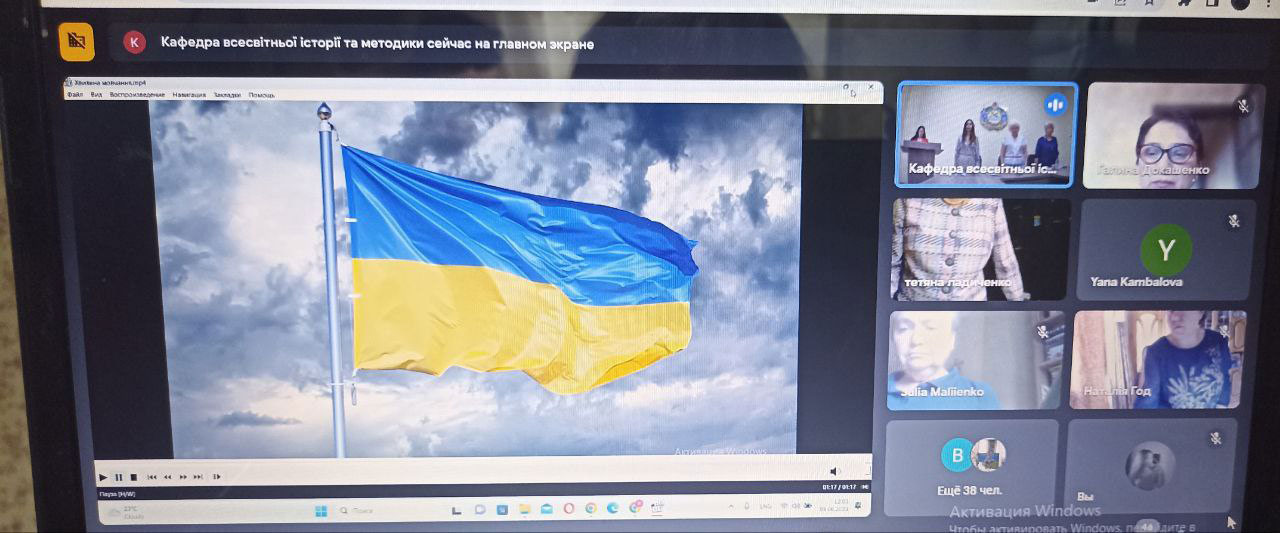Click the no-presentation icon in the top-left corner

coord(76,42)
